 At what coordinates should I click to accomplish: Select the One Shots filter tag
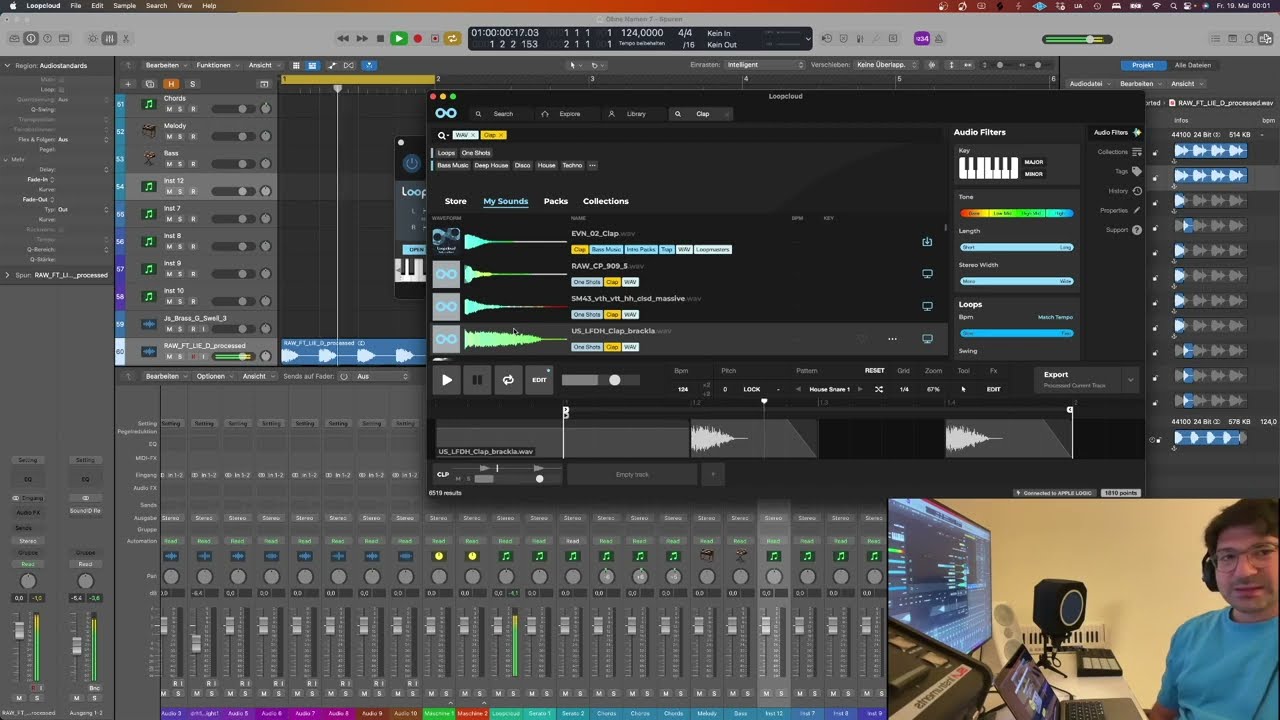476,153
